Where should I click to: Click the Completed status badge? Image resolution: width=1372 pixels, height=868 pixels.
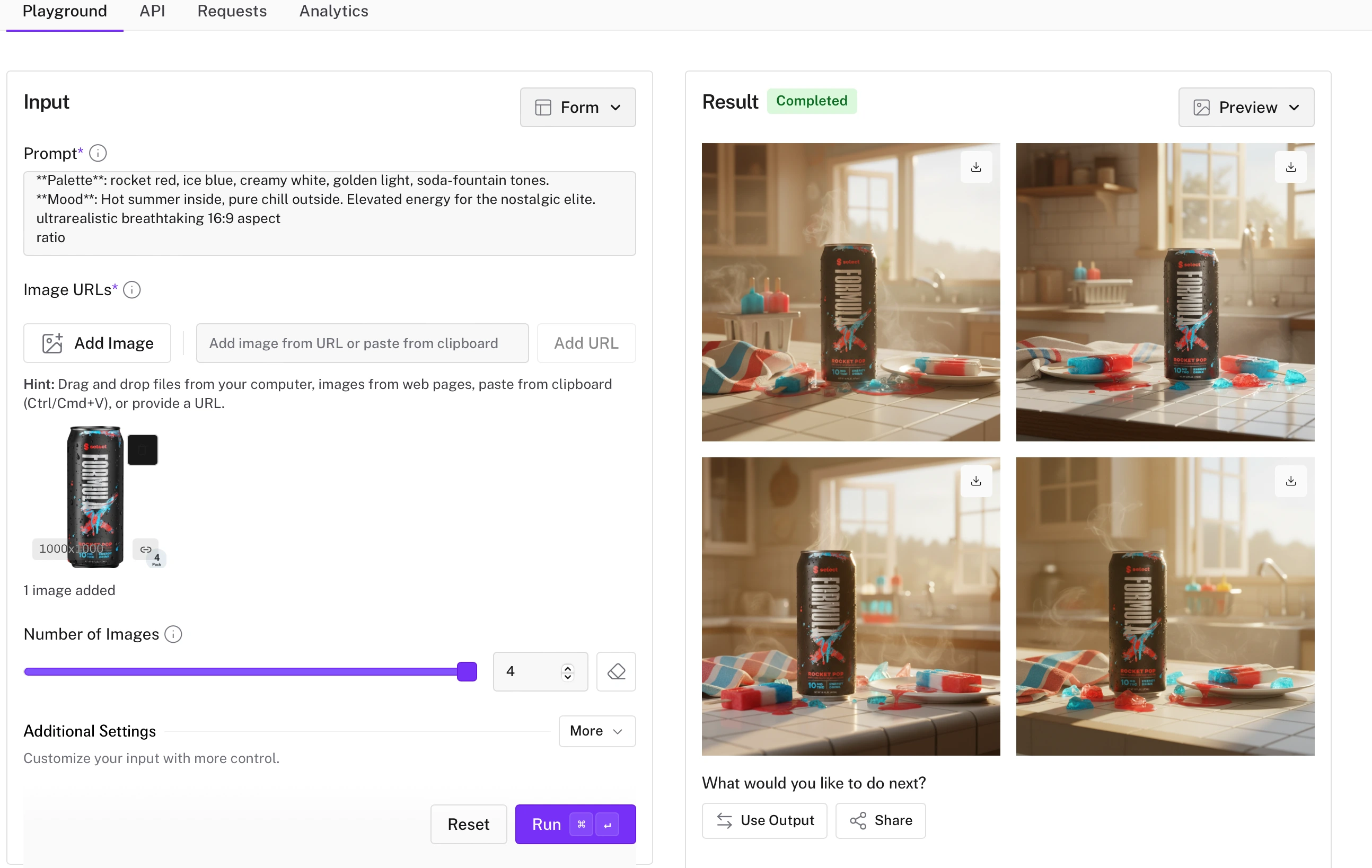811,101
